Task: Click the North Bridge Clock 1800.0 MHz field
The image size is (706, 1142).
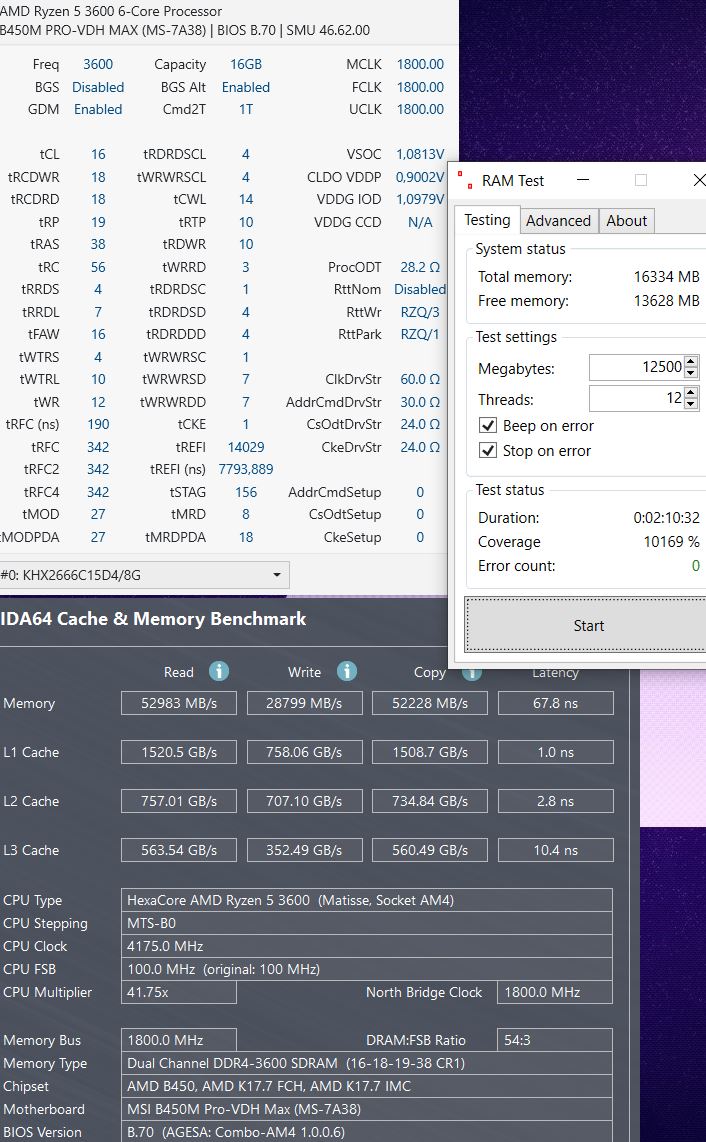Action: coord(555,992)
